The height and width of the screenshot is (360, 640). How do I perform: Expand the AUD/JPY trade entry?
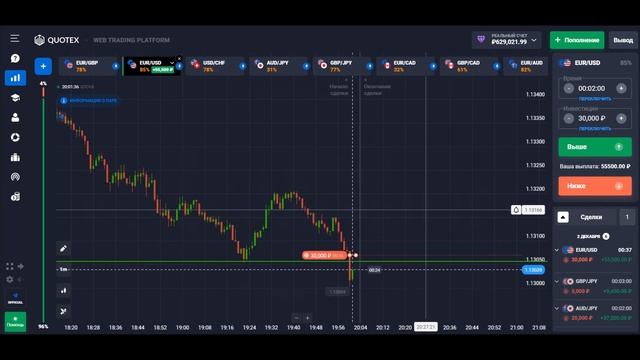[557, 308]
